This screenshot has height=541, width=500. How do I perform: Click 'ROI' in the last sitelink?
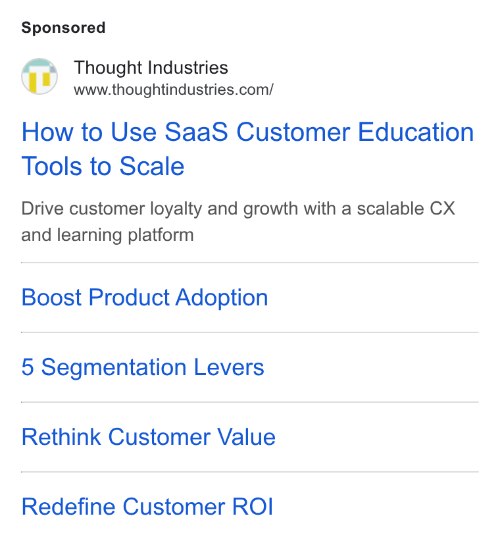(253, 506)
